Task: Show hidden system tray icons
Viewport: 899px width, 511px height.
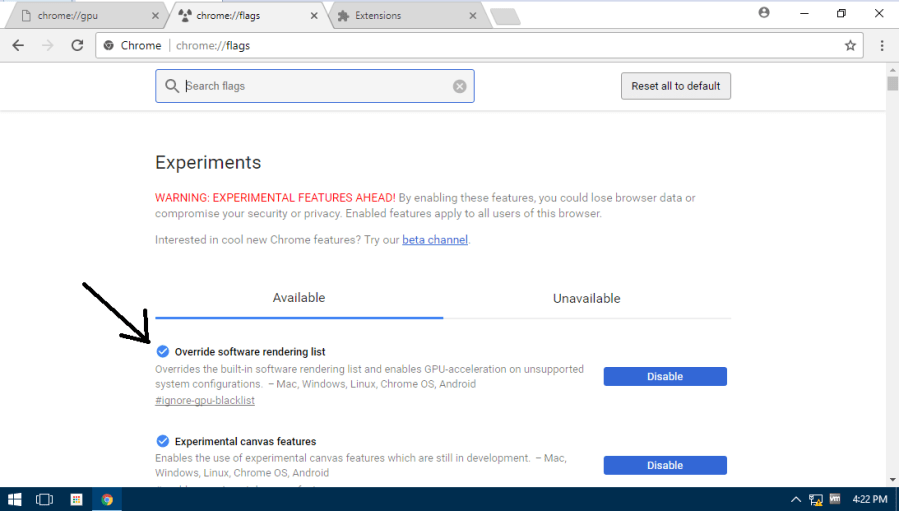Action: click(796, 499)
